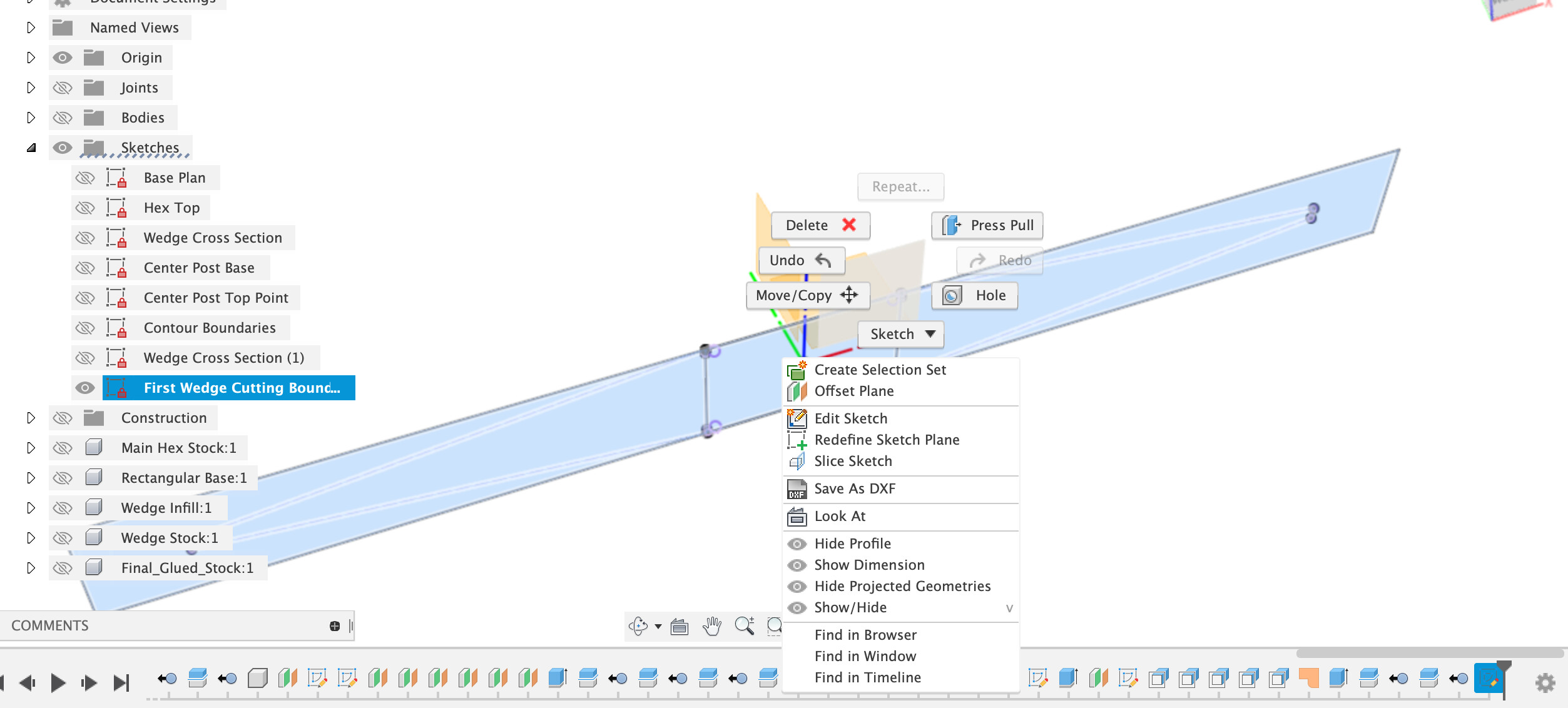
Task: Select the orange construction plane timeline feature
Action: click(x=1308, y=678)
